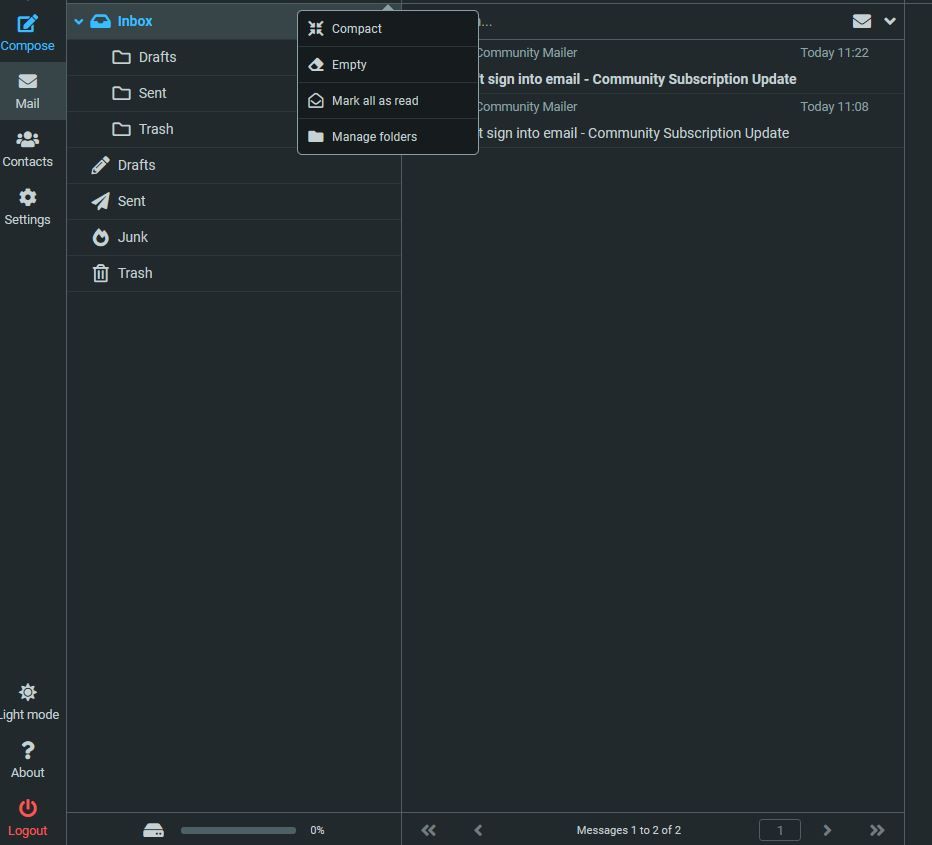Choose Mark all as read
Viewport: 932px width, 845px height.
(374, 101)
